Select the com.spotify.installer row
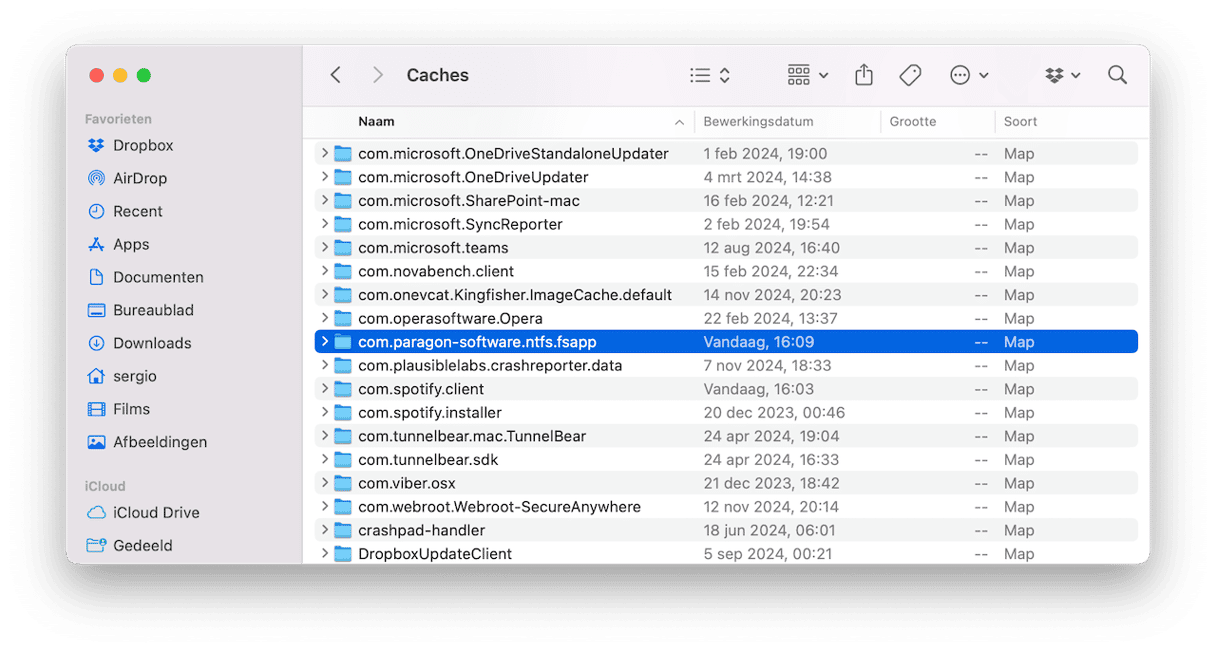 coord(726,412)
